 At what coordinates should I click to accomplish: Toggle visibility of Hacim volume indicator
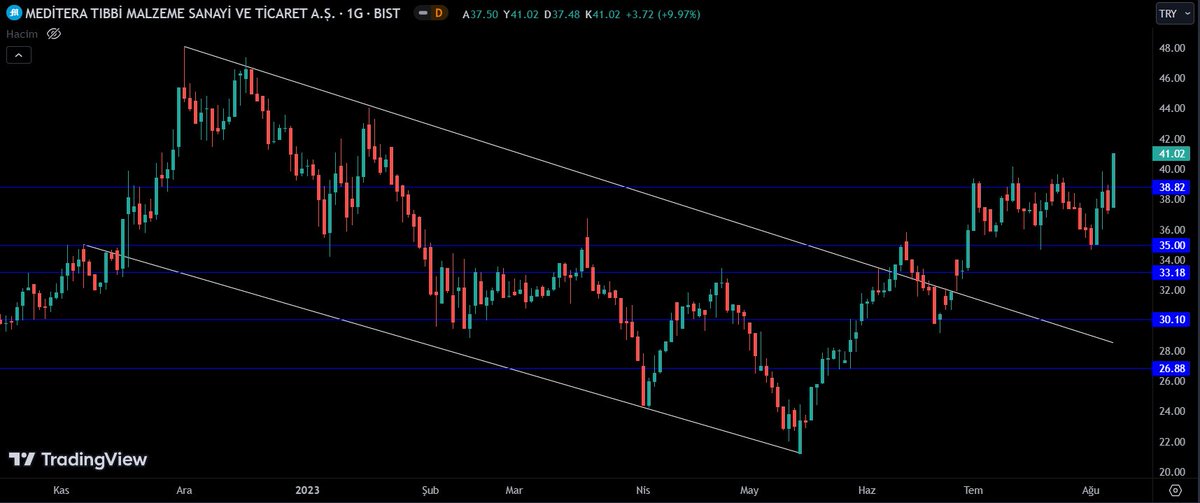(55, 34)
